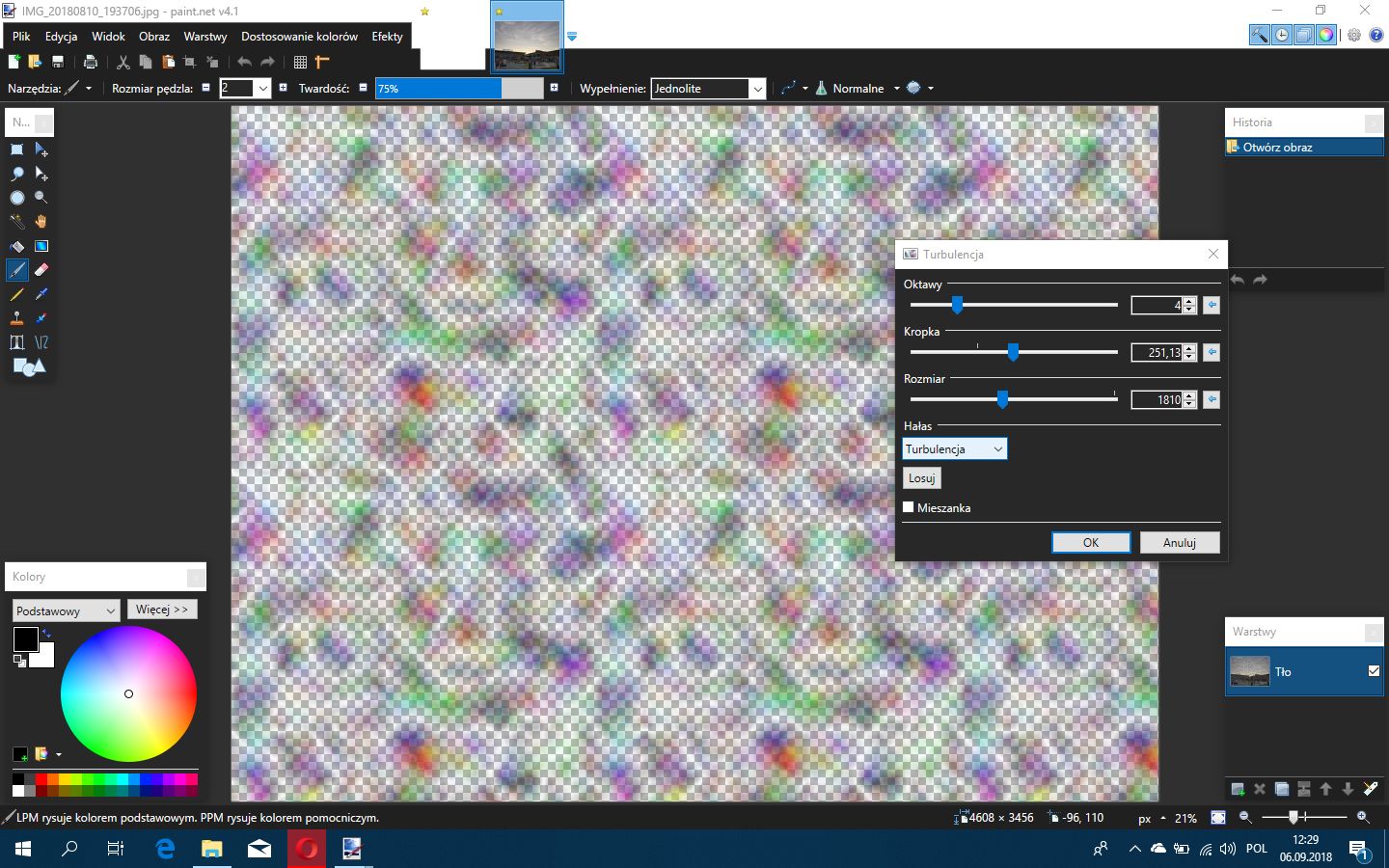Toggle the Tools window button
The height and width of the screenshot is (868, 1389).
[1260, 35]
